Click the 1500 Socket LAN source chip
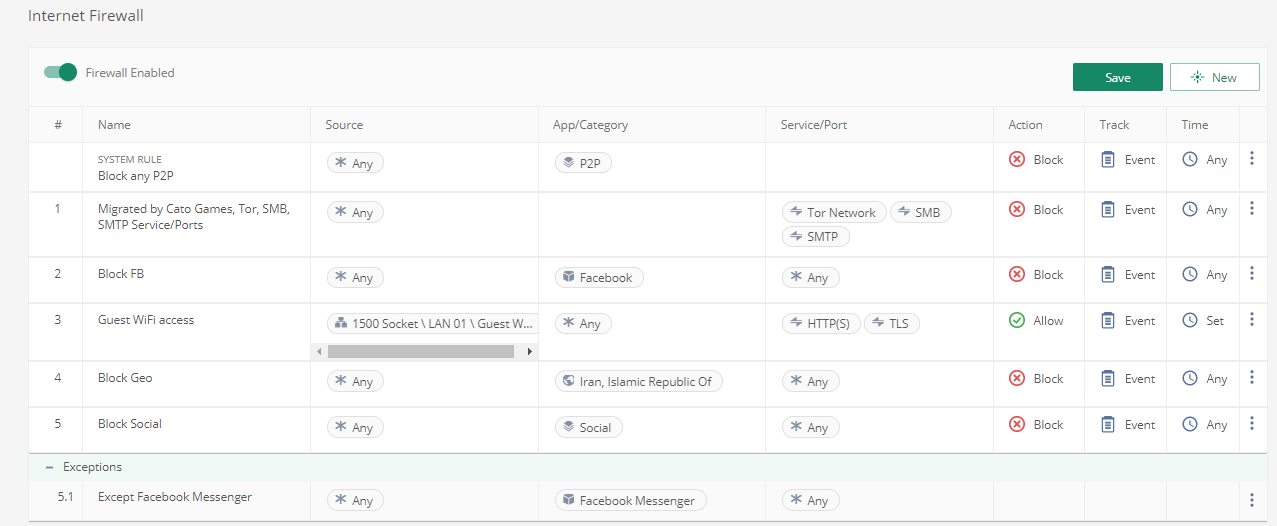 432,323
